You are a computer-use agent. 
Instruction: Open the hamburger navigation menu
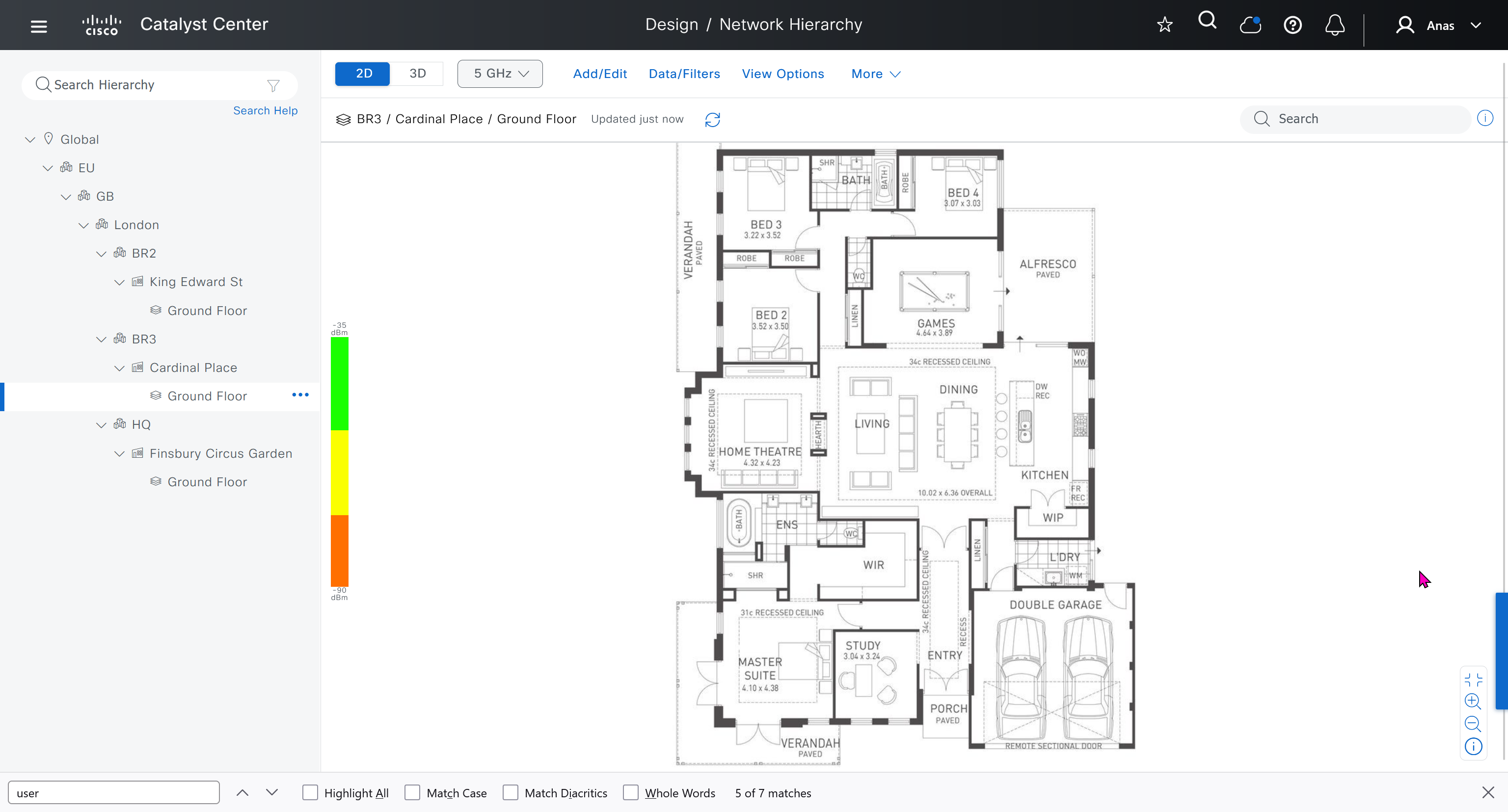(39, 26)
